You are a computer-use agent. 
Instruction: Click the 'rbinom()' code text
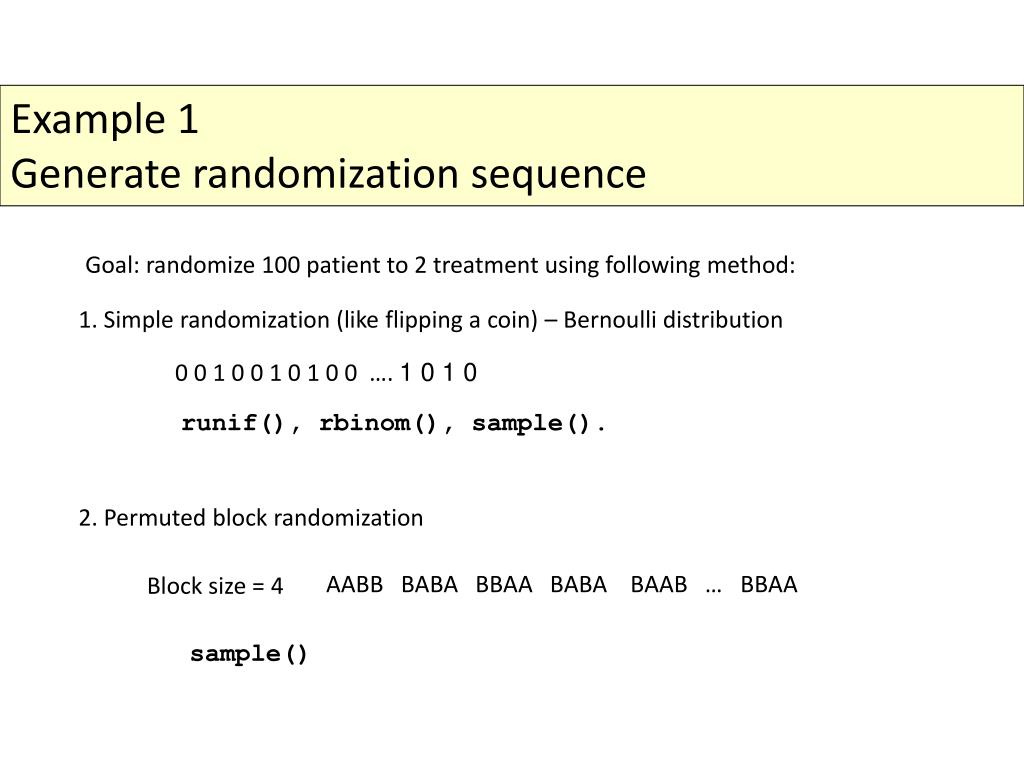tap(378, 423)
